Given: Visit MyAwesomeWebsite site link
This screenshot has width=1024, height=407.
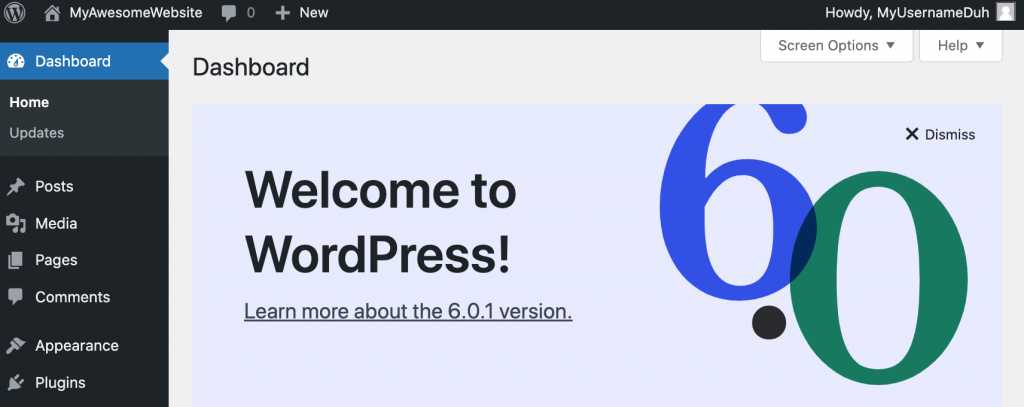Looking at the screenshot, I should tap(136, 13).
